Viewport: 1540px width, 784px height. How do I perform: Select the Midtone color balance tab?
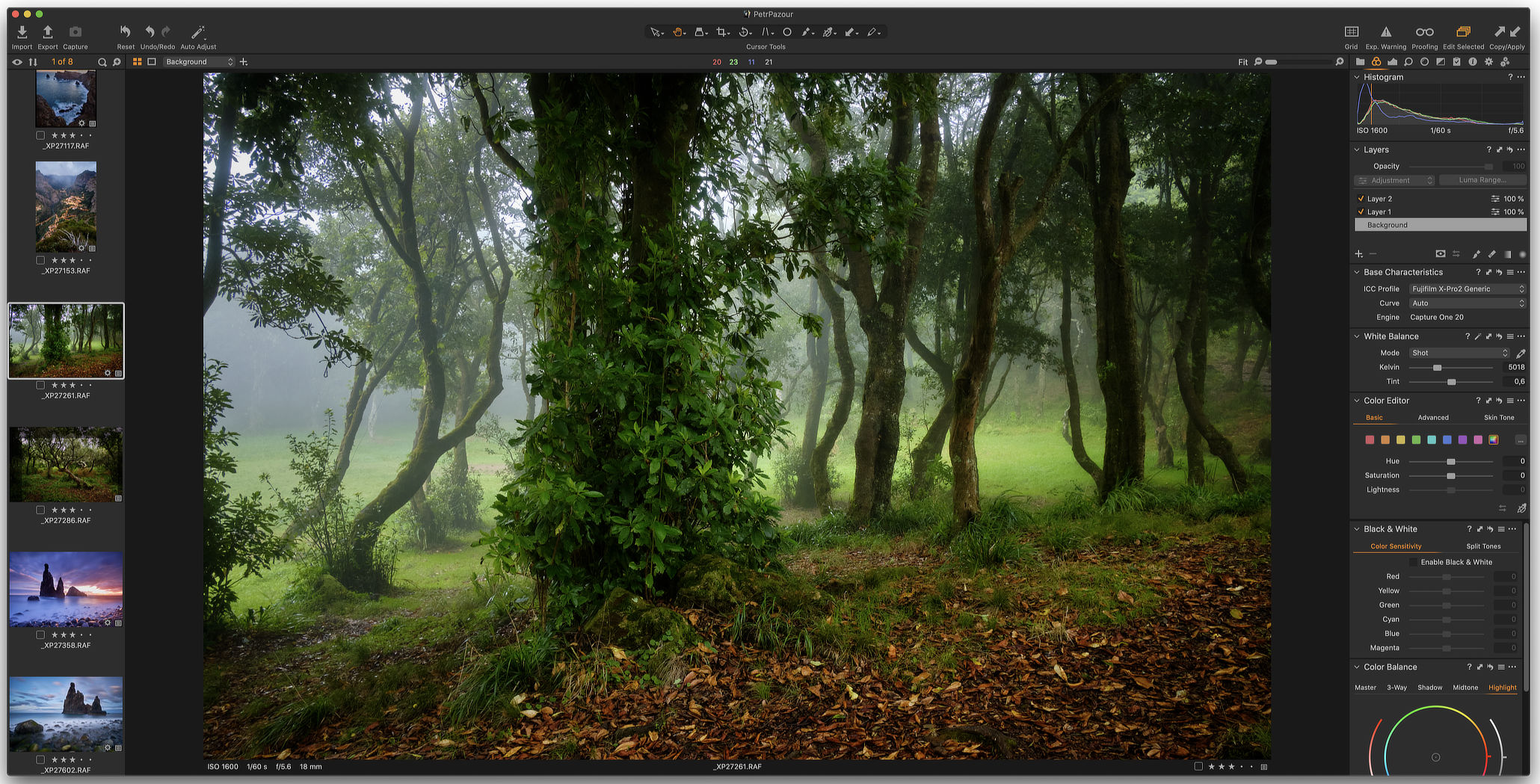click(x=1465, y=688)
